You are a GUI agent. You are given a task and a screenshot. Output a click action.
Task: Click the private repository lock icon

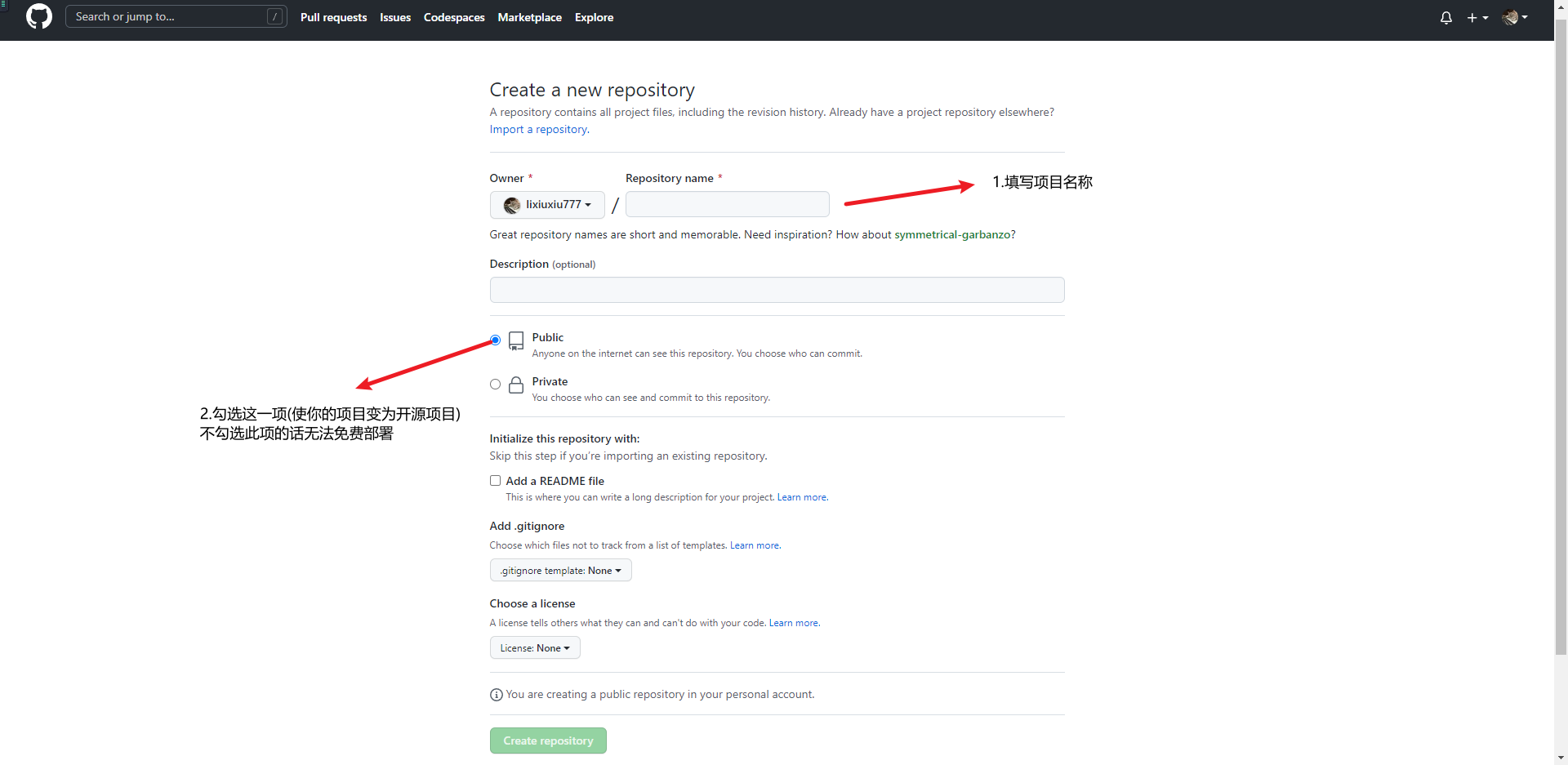pyautogui.click(x=516, y=385)
